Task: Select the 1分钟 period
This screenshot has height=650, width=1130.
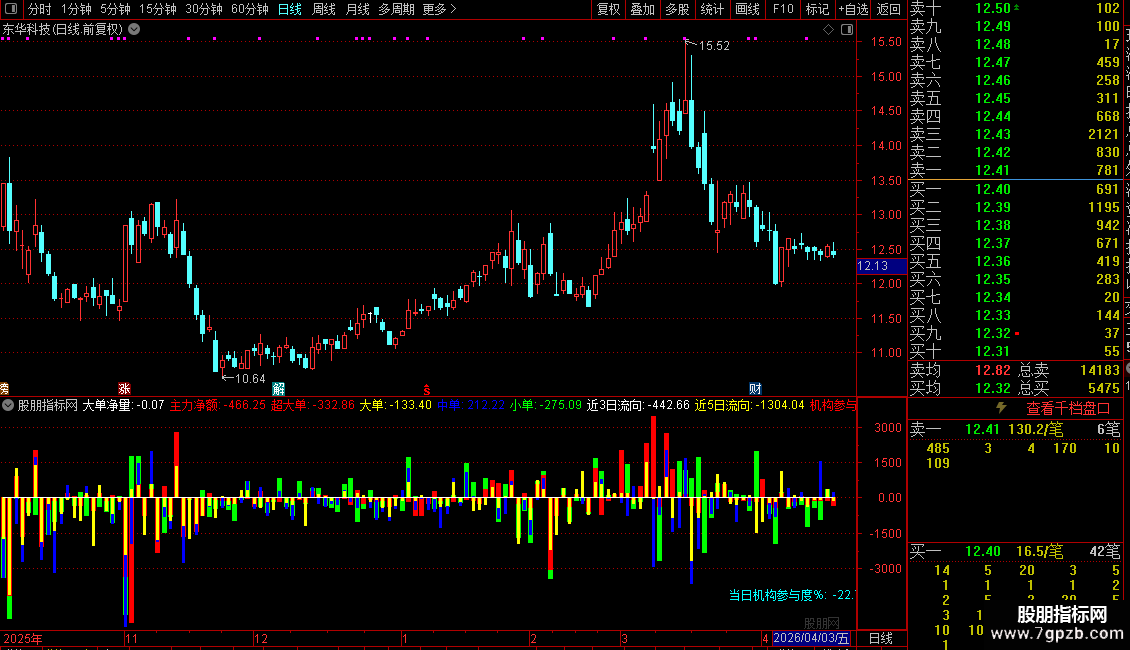Action: click(76, 9)
